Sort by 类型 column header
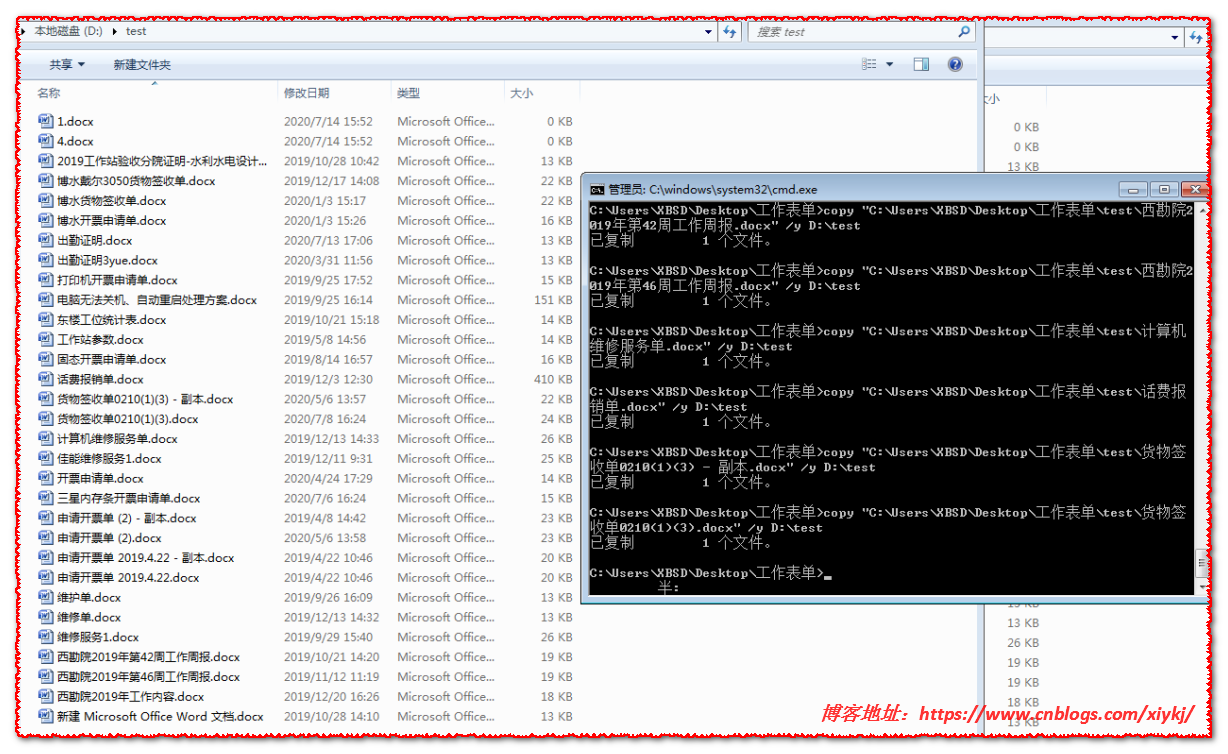This screenshot has width=1228, height=754. tap(408, 93)
